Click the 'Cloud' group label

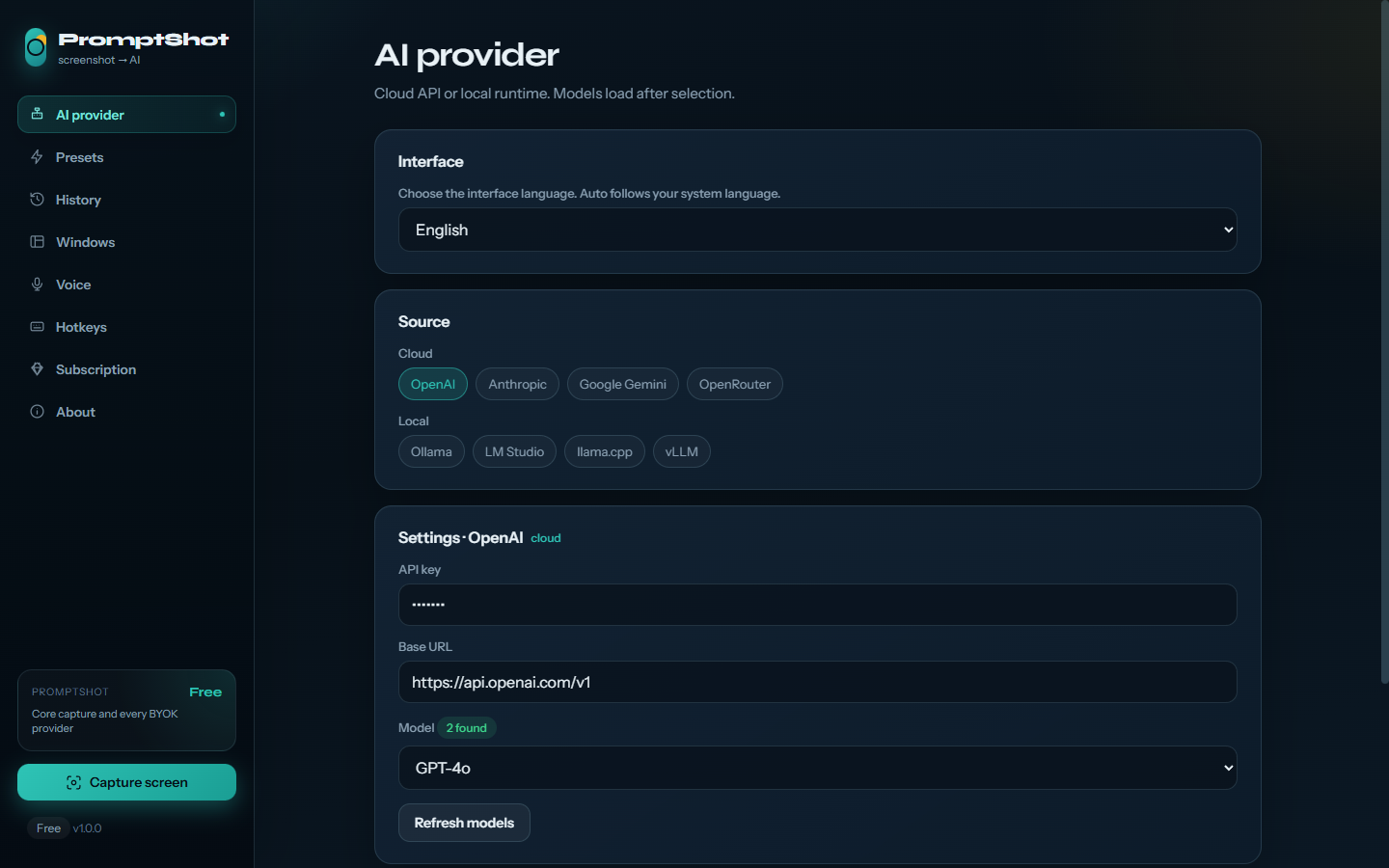416,353
